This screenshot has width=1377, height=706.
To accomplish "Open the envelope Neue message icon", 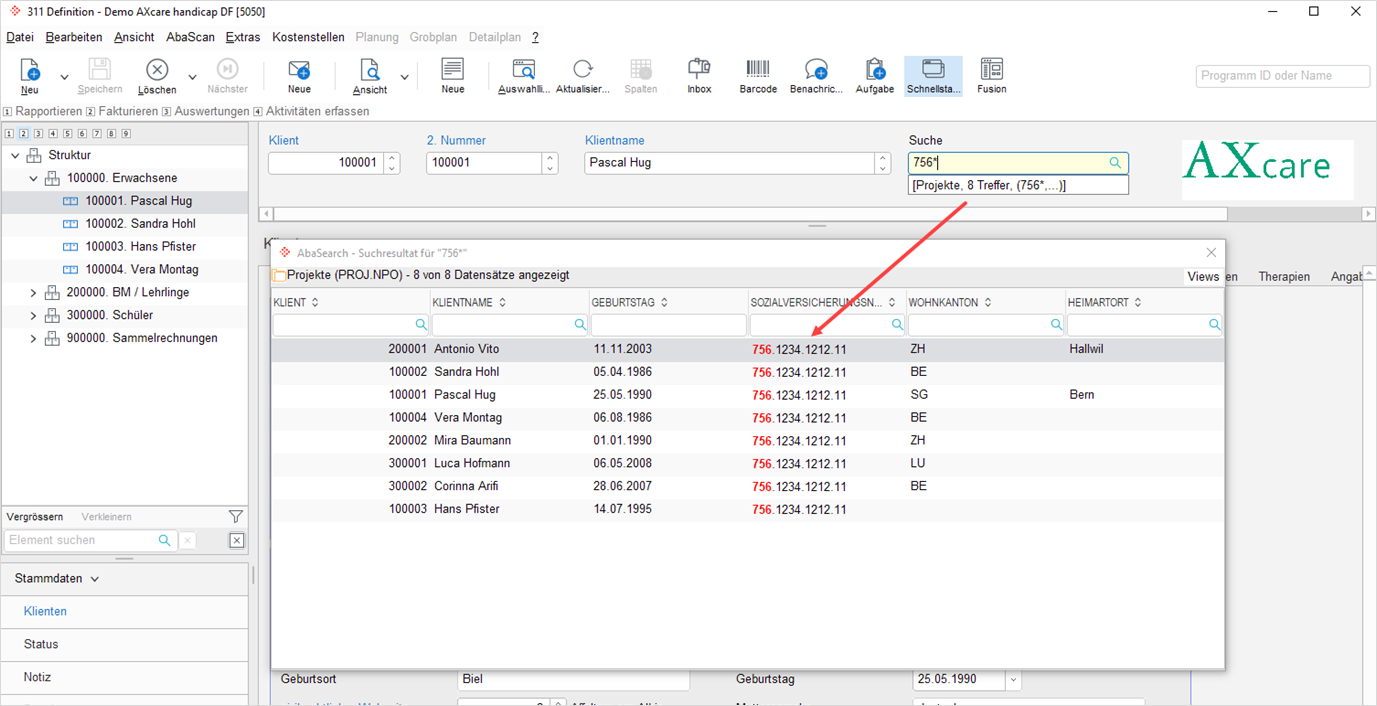I will (299, 70).
